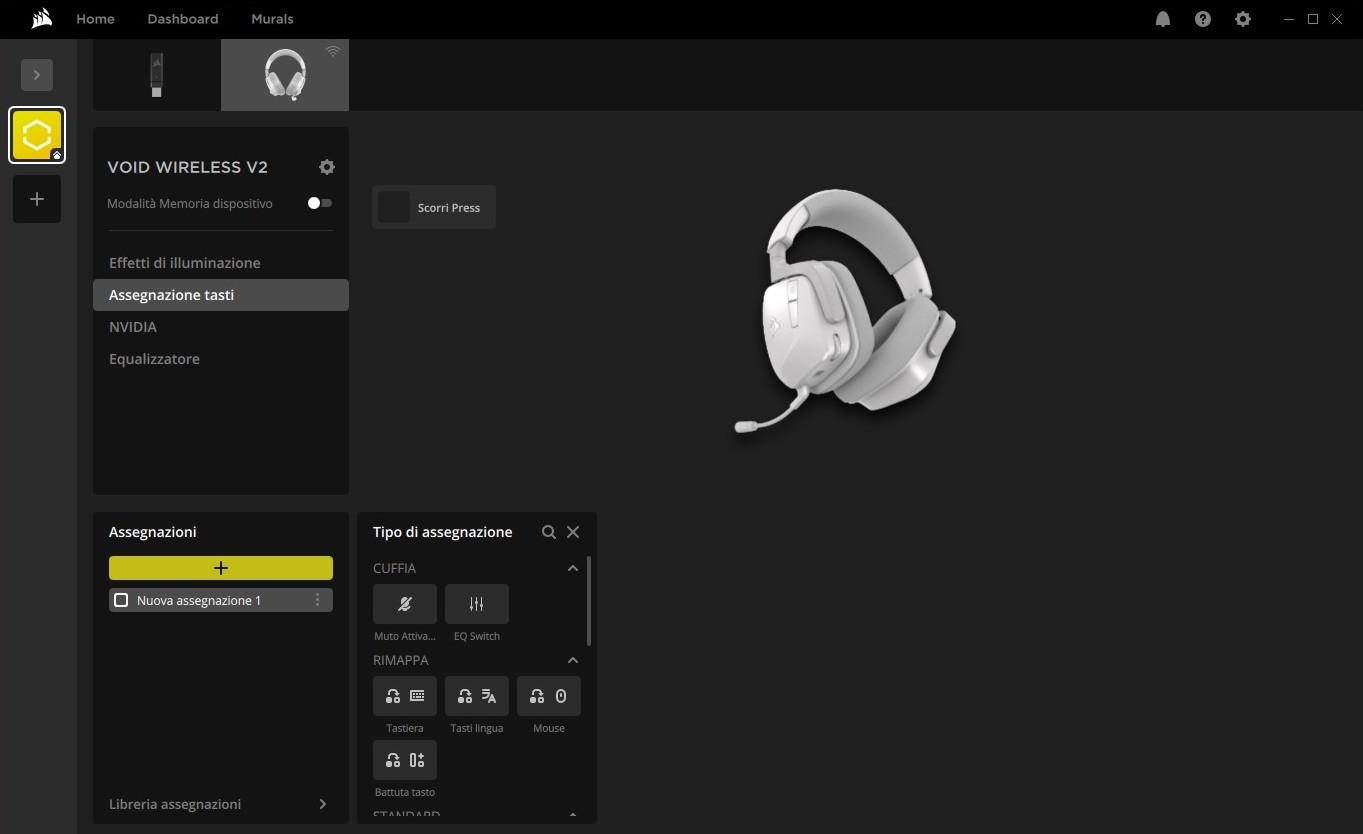This screenshot has height=834, width=1363.
Task: Choose the Battuta tasto icon
Action: [x=404, y=760]
